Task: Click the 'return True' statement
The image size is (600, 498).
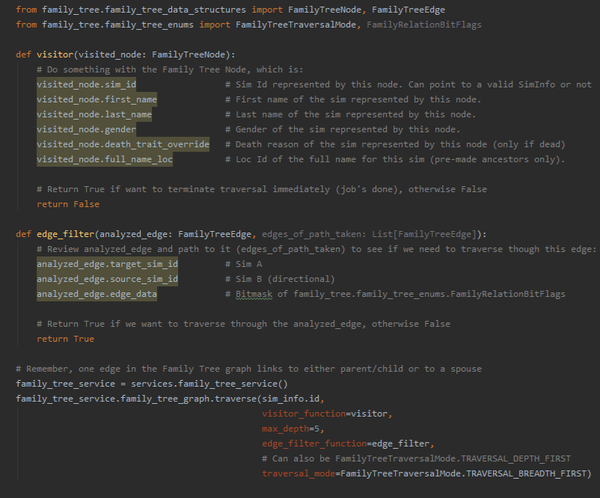Action: click(66, 339)
